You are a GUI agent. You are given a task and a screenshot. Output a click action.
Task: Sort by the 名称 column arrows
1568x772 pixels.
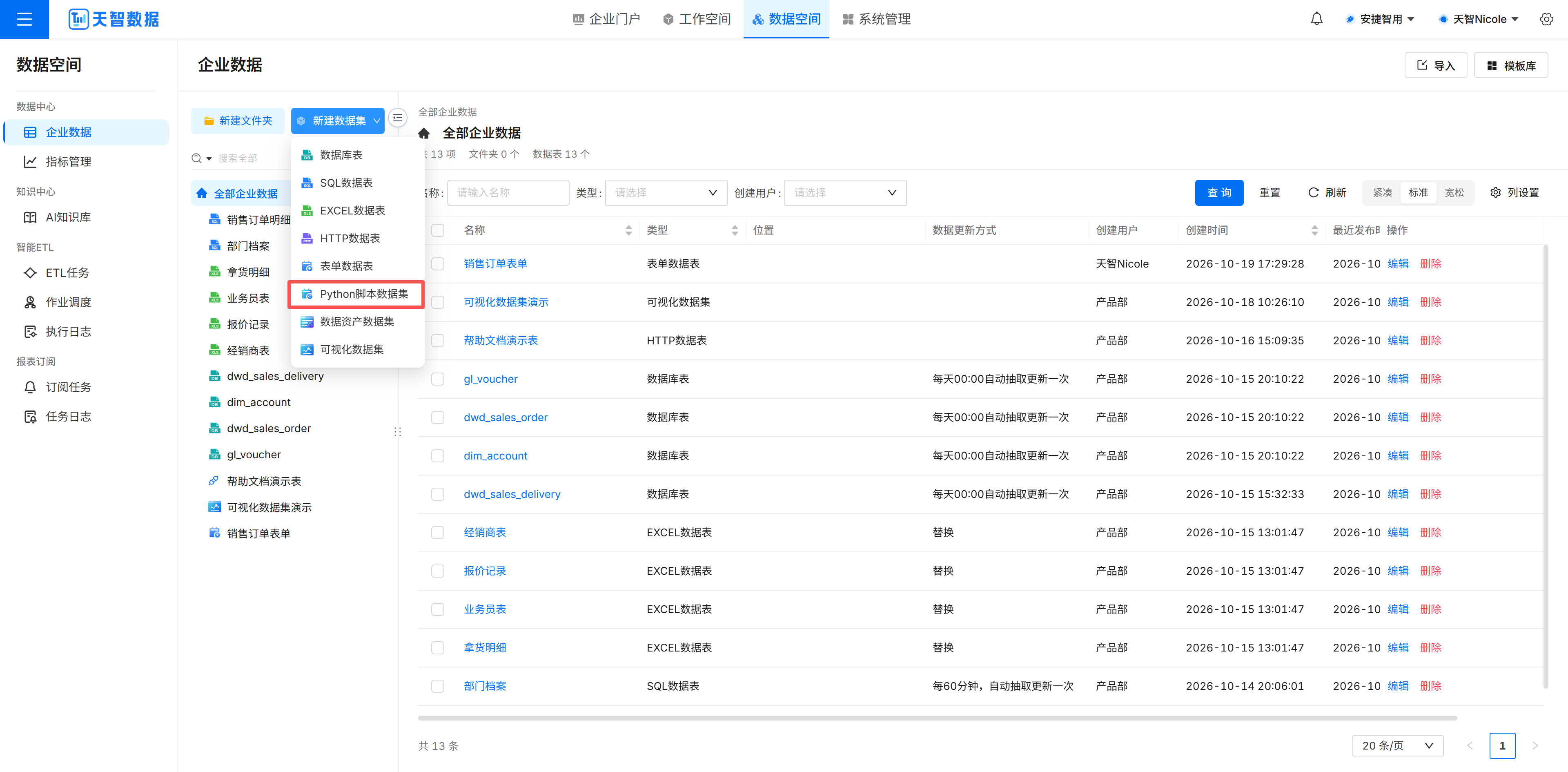pyautogui.click(x=629, y=230)
